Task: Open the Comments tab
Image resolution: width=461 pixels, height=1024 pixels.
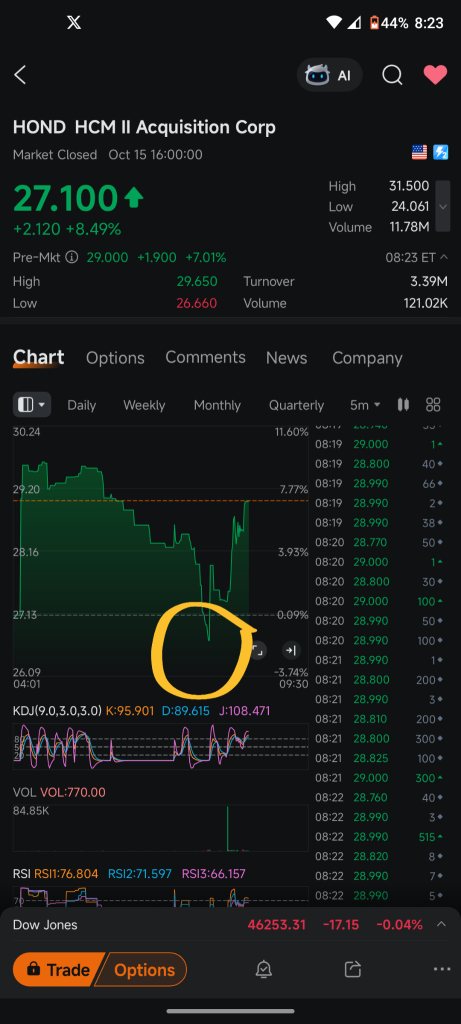Action: coord(206,357)
